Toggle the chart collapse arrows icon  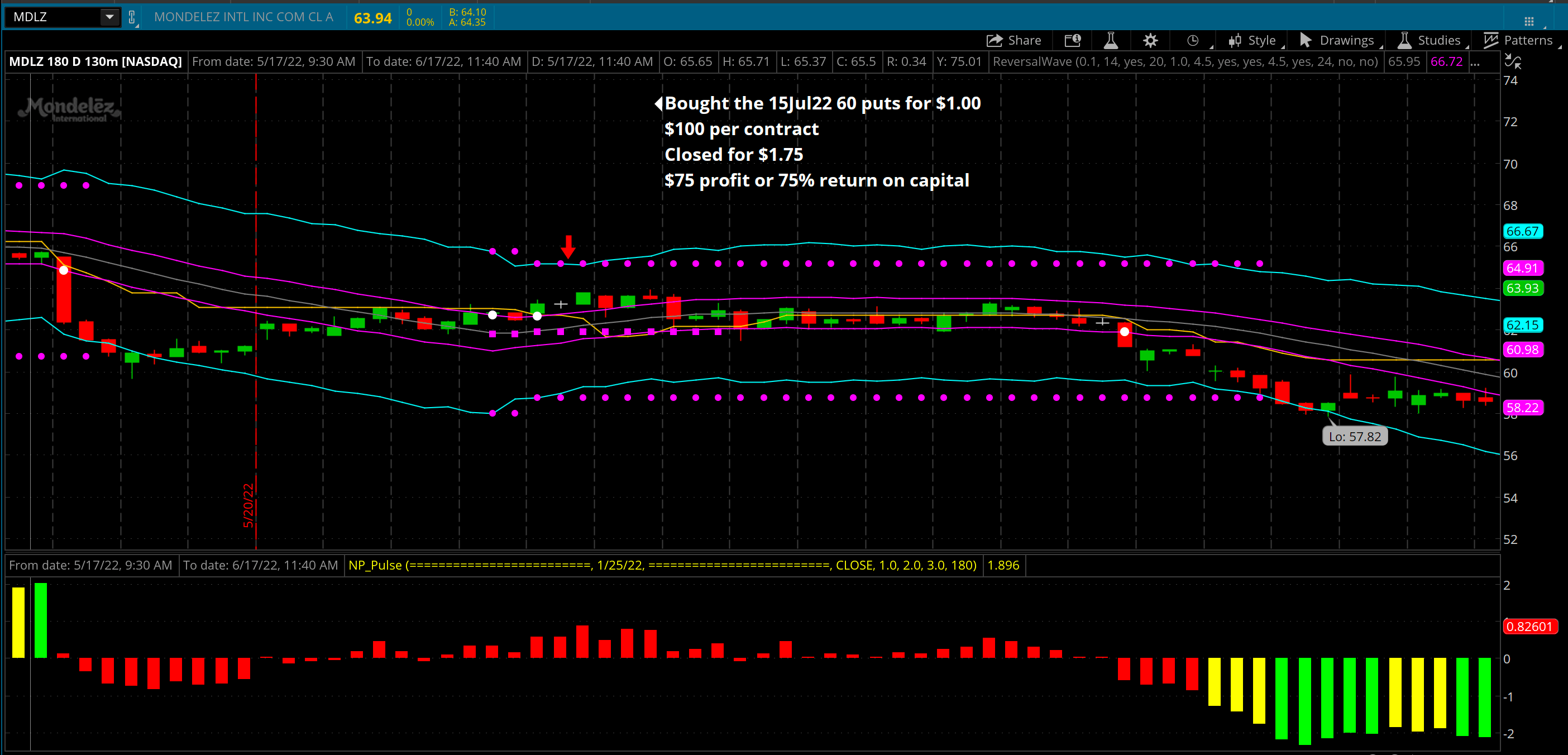point(1513,61)
